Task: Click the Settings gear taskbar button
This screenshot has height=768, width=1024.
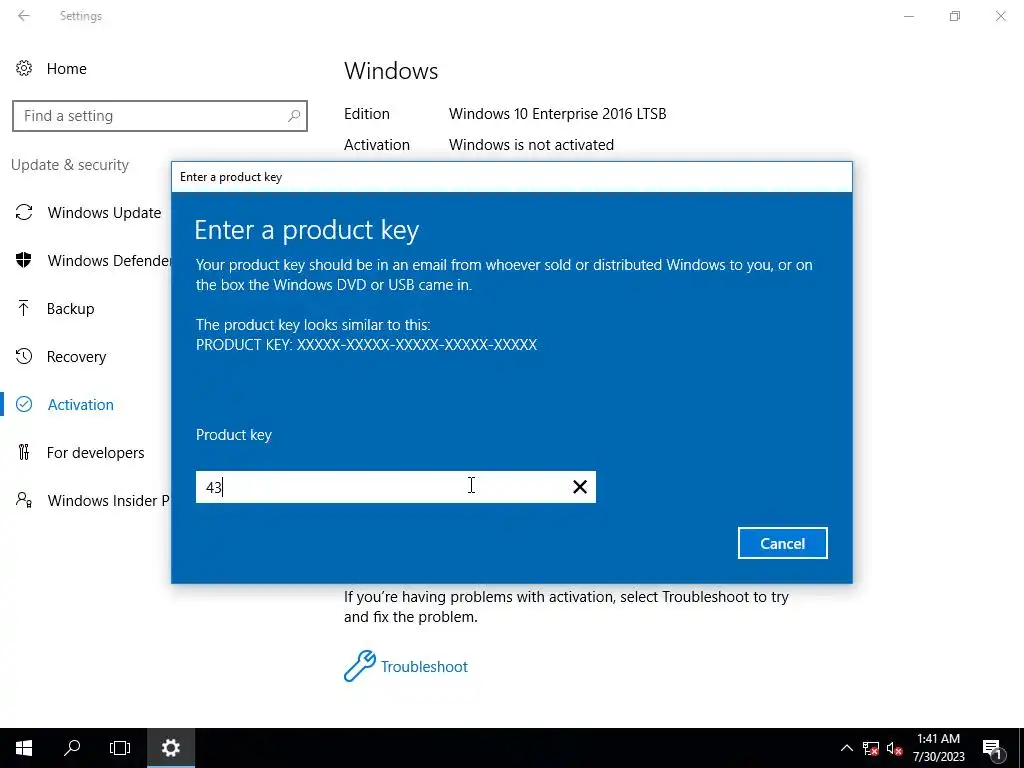Action: click(170, 748)
